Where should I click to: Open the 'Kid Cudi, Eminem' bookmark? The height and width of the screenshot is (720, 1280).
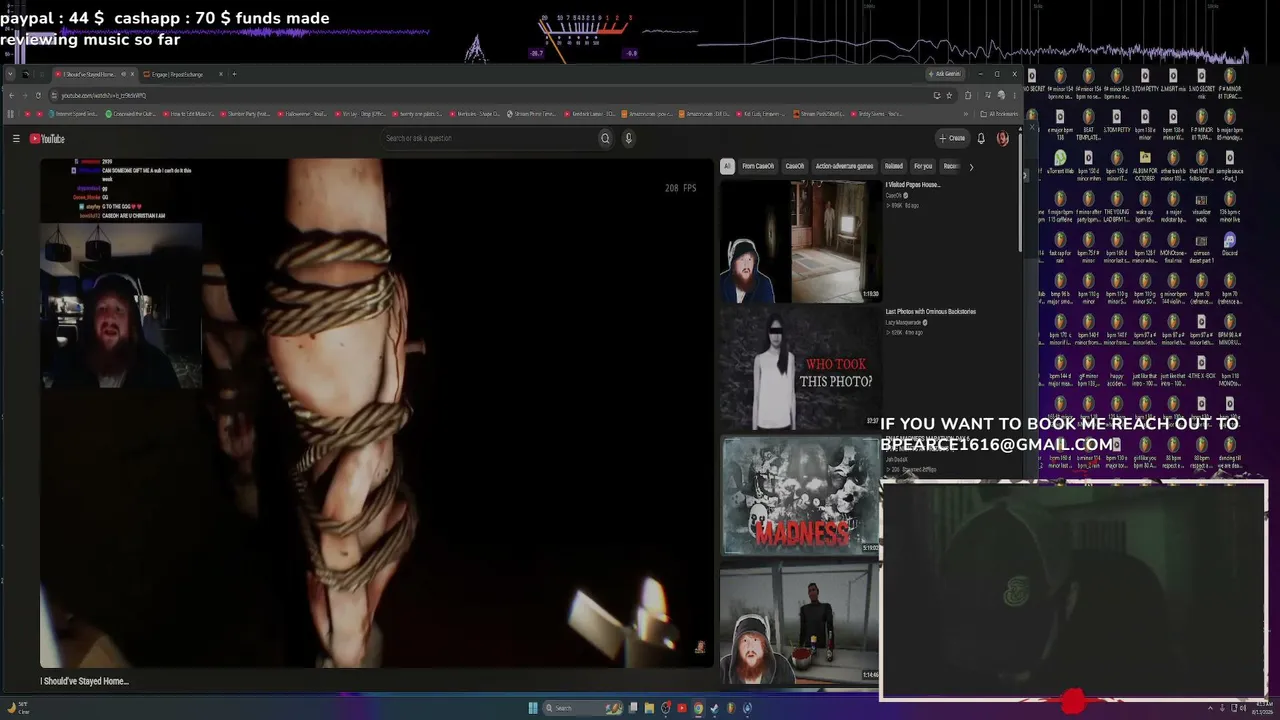758,114
